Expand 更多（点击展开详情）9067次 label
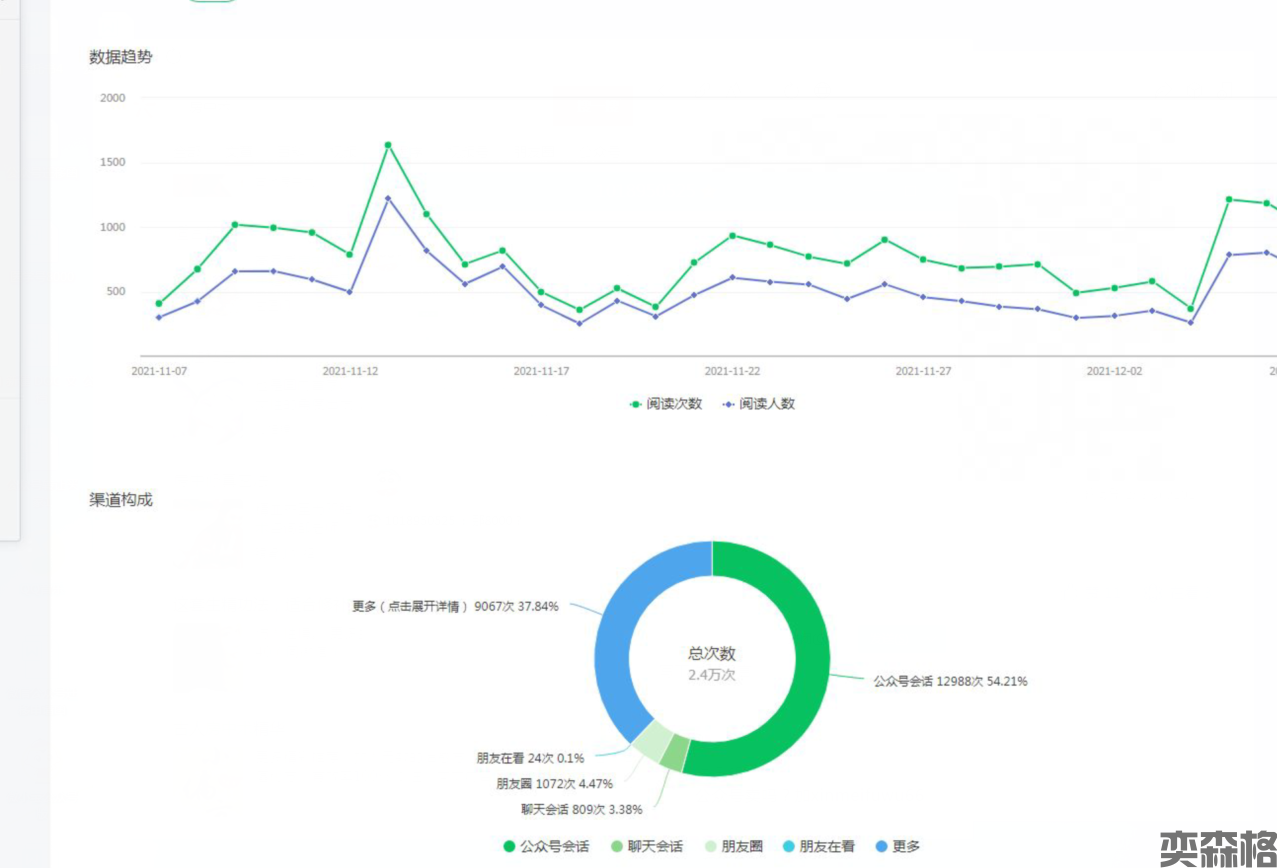Viewport: 1277px width, 868px height. (x=455, y=606)
